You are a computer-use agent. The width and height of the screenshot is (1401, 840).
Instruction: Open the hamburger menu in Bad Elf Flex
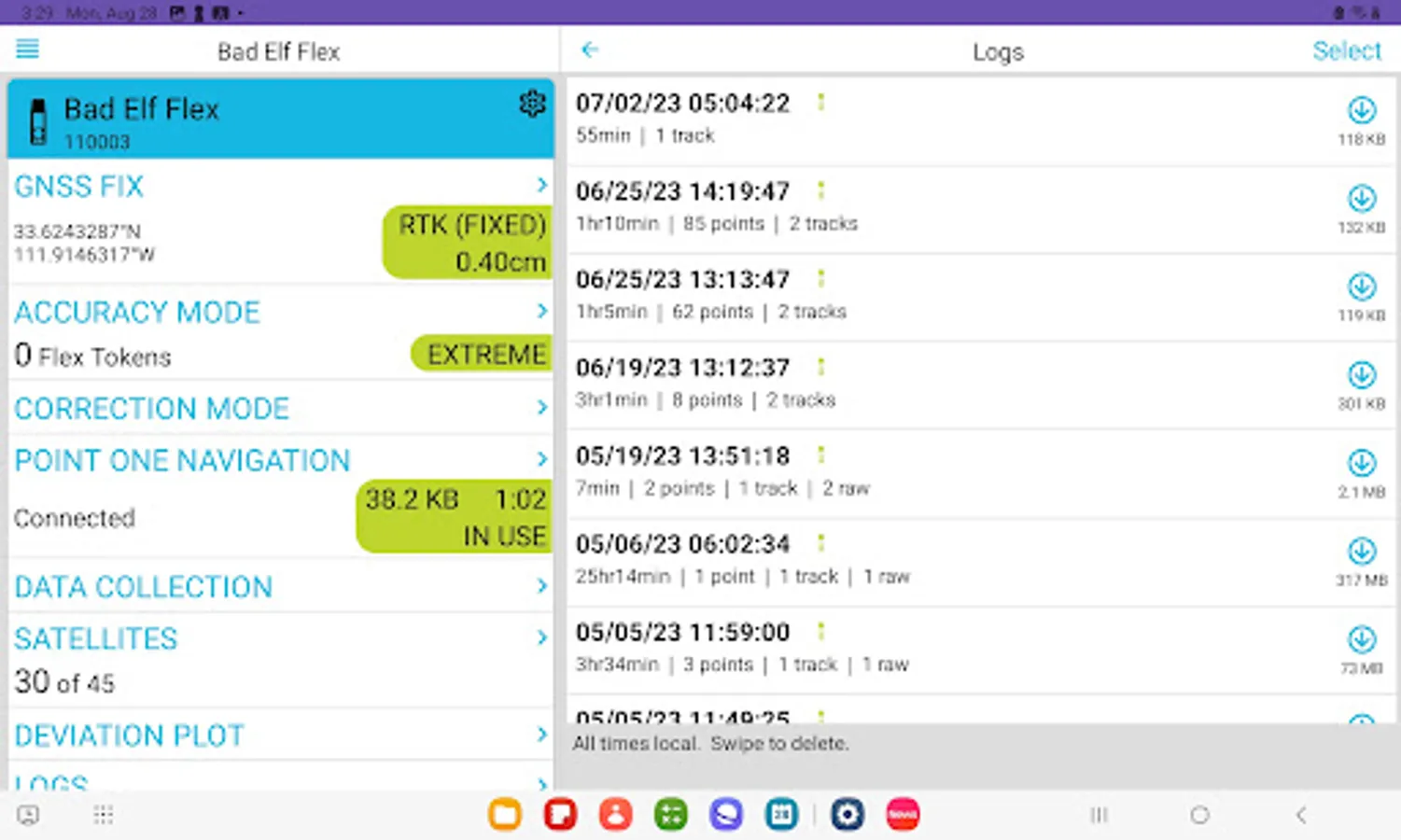28,49
